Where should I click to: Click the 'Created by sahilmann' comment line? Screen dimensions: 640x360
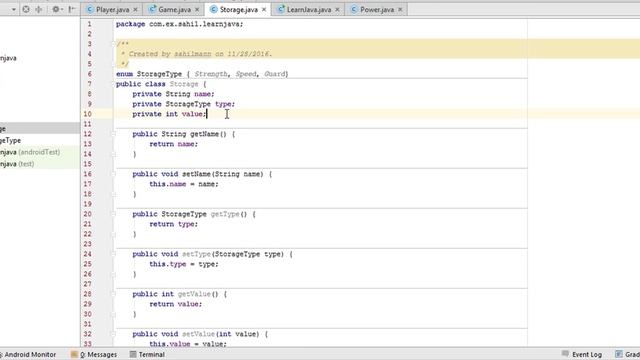click(196, 54)
